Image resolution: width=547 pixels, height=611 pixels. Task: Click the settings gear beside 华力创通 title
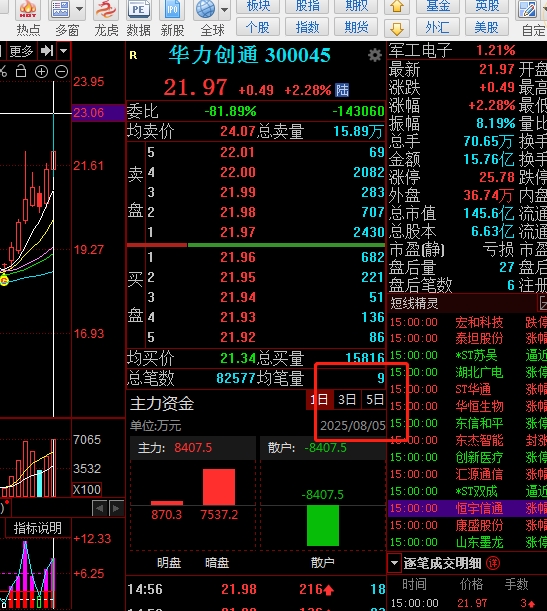click(x=375, y=55)
